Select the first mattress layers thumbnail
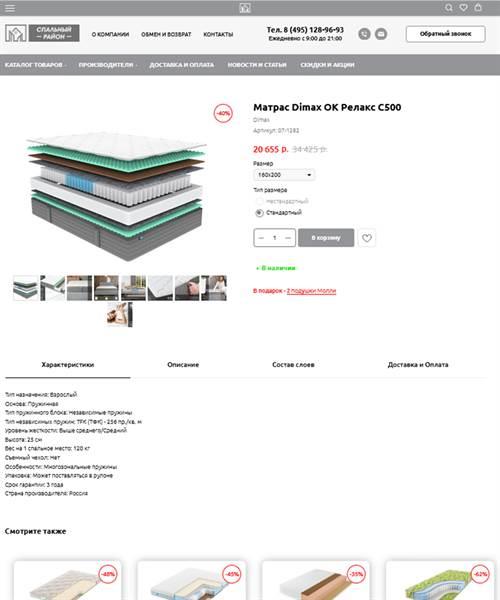Image resolution: width=500 pixels, height=600 pixels. 26,288
